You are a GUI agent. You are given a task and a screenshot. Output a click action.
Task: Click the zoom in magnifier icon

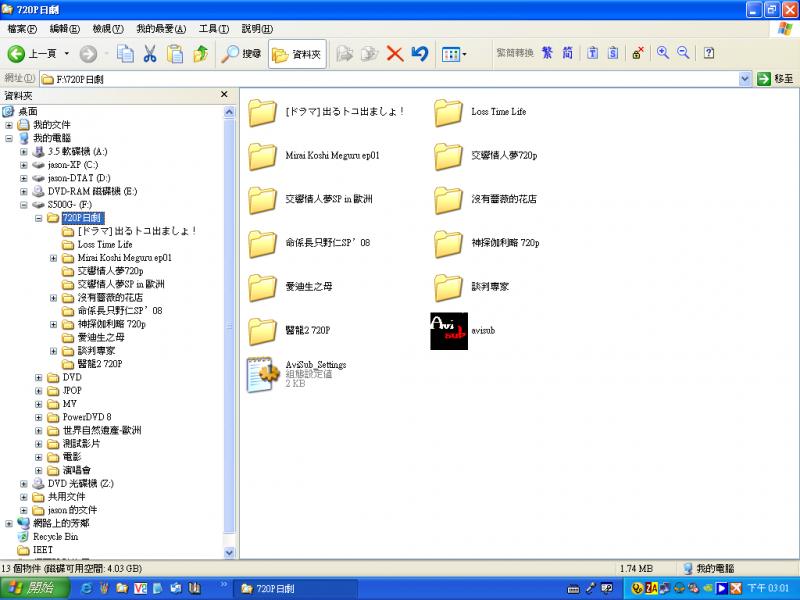tap(663, 53)
